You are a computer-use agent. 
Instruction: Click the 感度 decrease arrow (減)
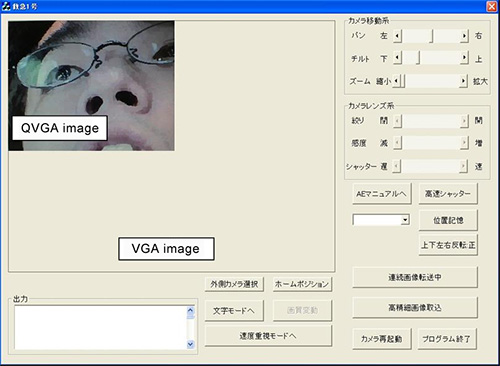point(397,143)
